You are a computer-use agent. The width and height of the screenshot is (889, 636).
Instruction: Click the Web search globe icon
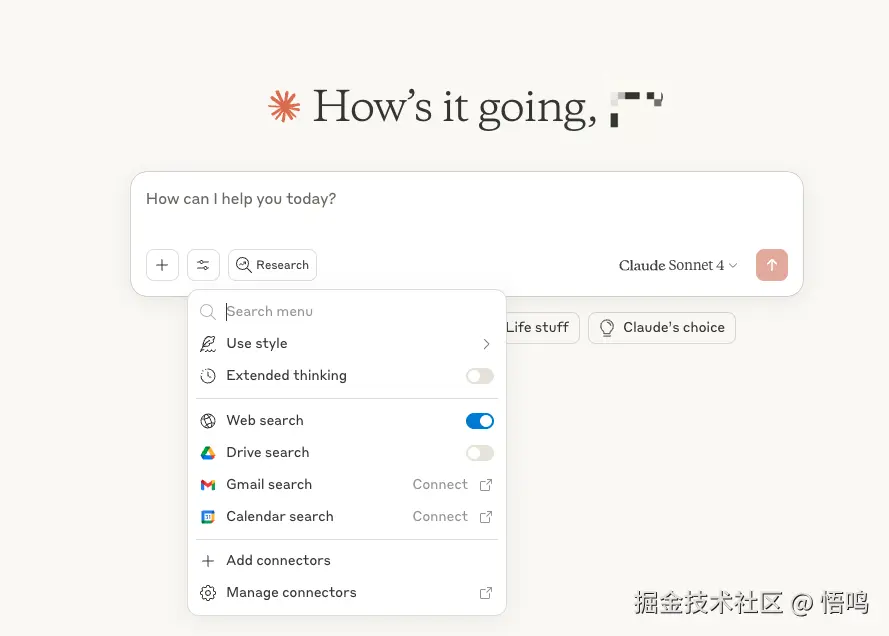(208, 421)
